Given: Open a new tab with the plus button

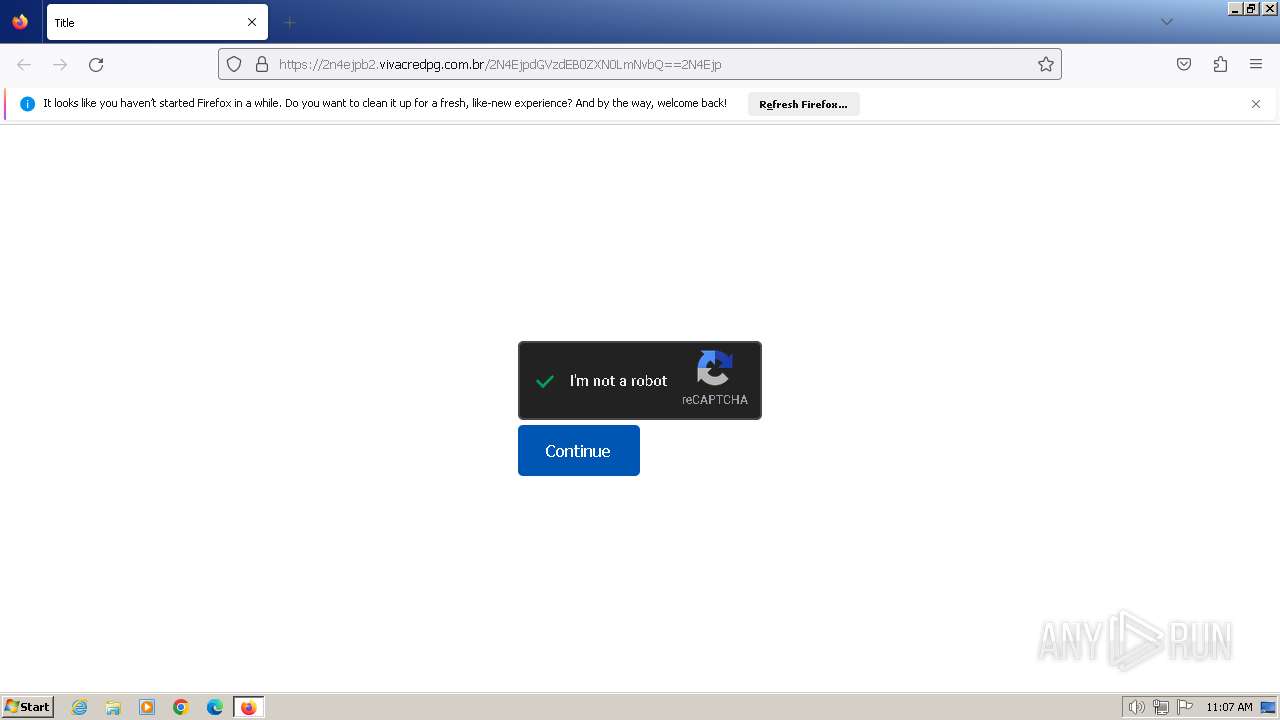Looking at the screenshot, I should point(289,22).
